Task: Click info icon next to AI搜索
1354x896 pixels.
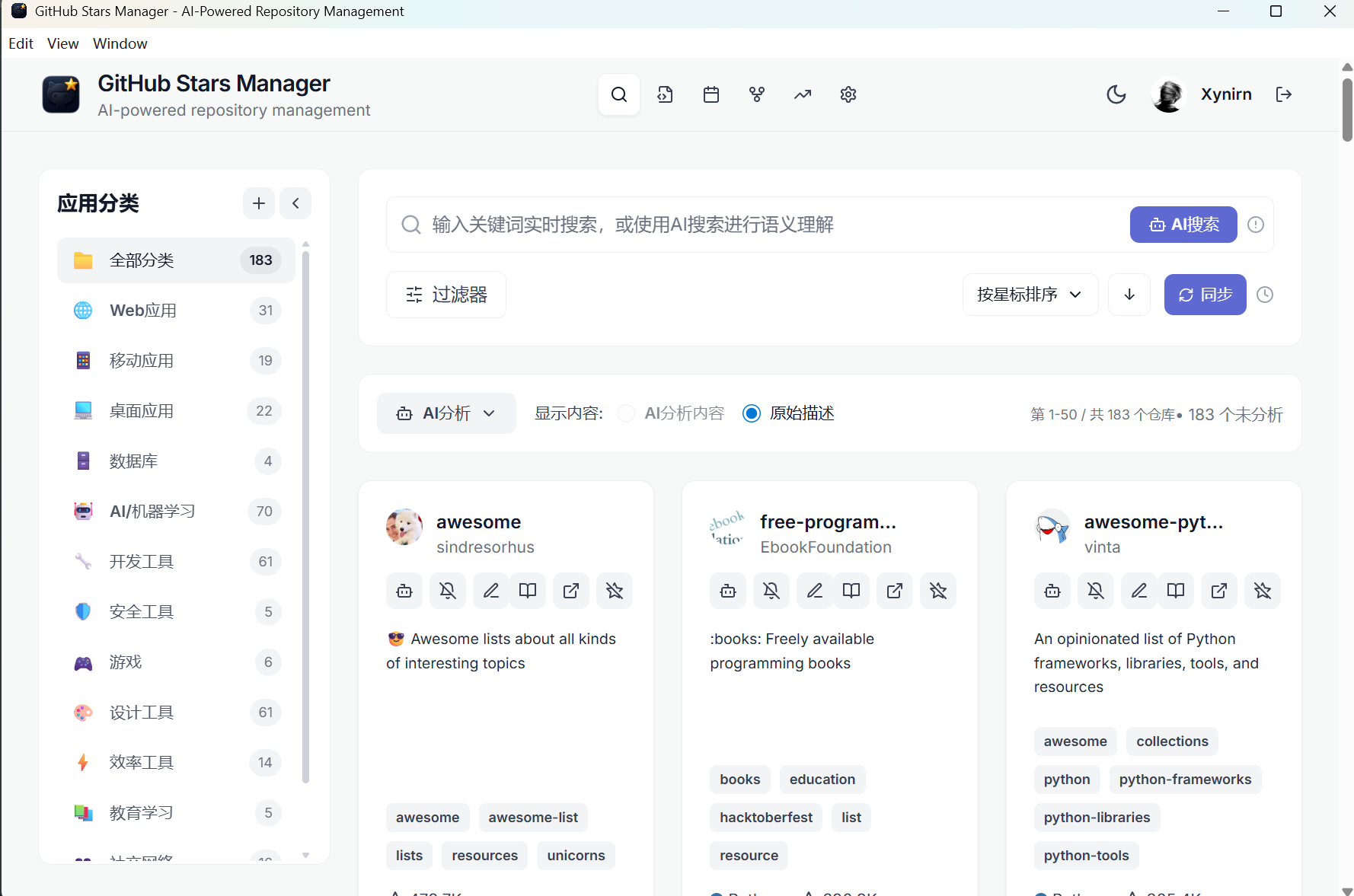Action: click(1256, 225)
